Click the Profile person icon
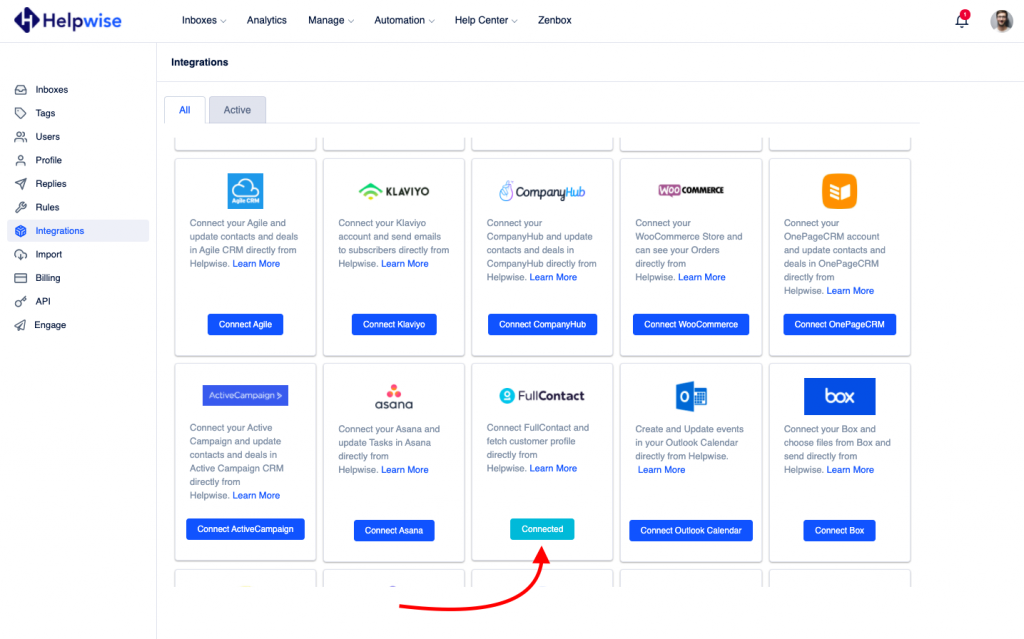 (x=21, y=160)
